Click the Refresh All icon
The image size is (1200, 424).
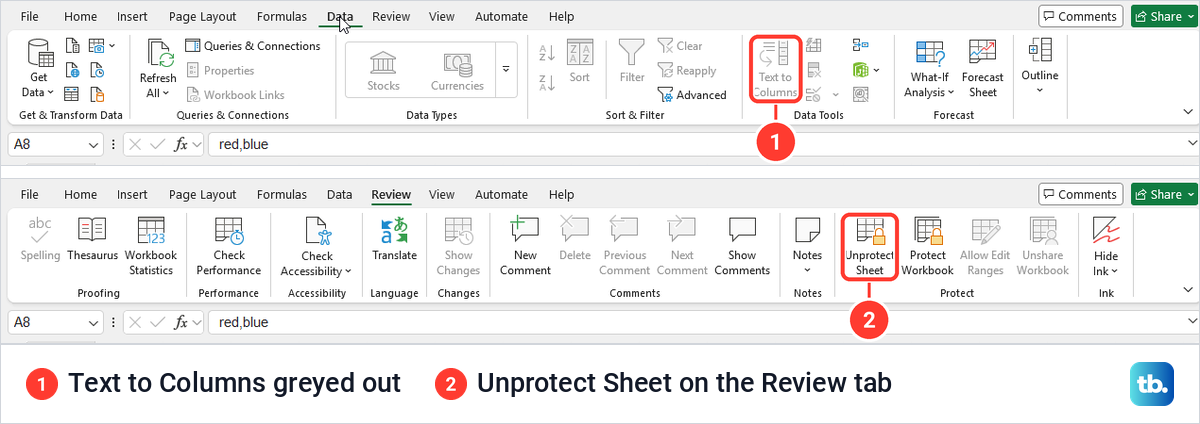(x=159, y=53)
